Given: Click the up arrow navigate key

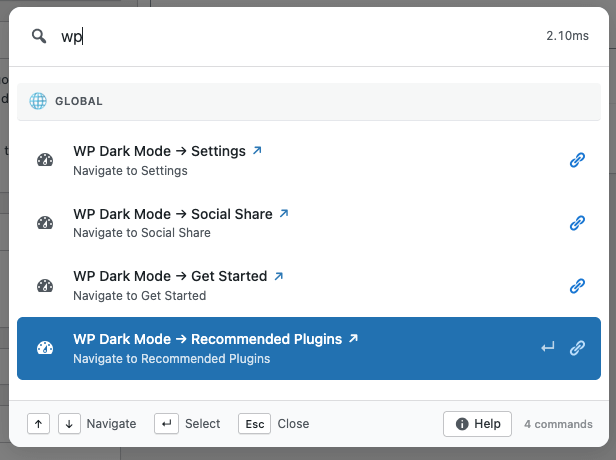Looking at the screenshot, I should point(38,424).
